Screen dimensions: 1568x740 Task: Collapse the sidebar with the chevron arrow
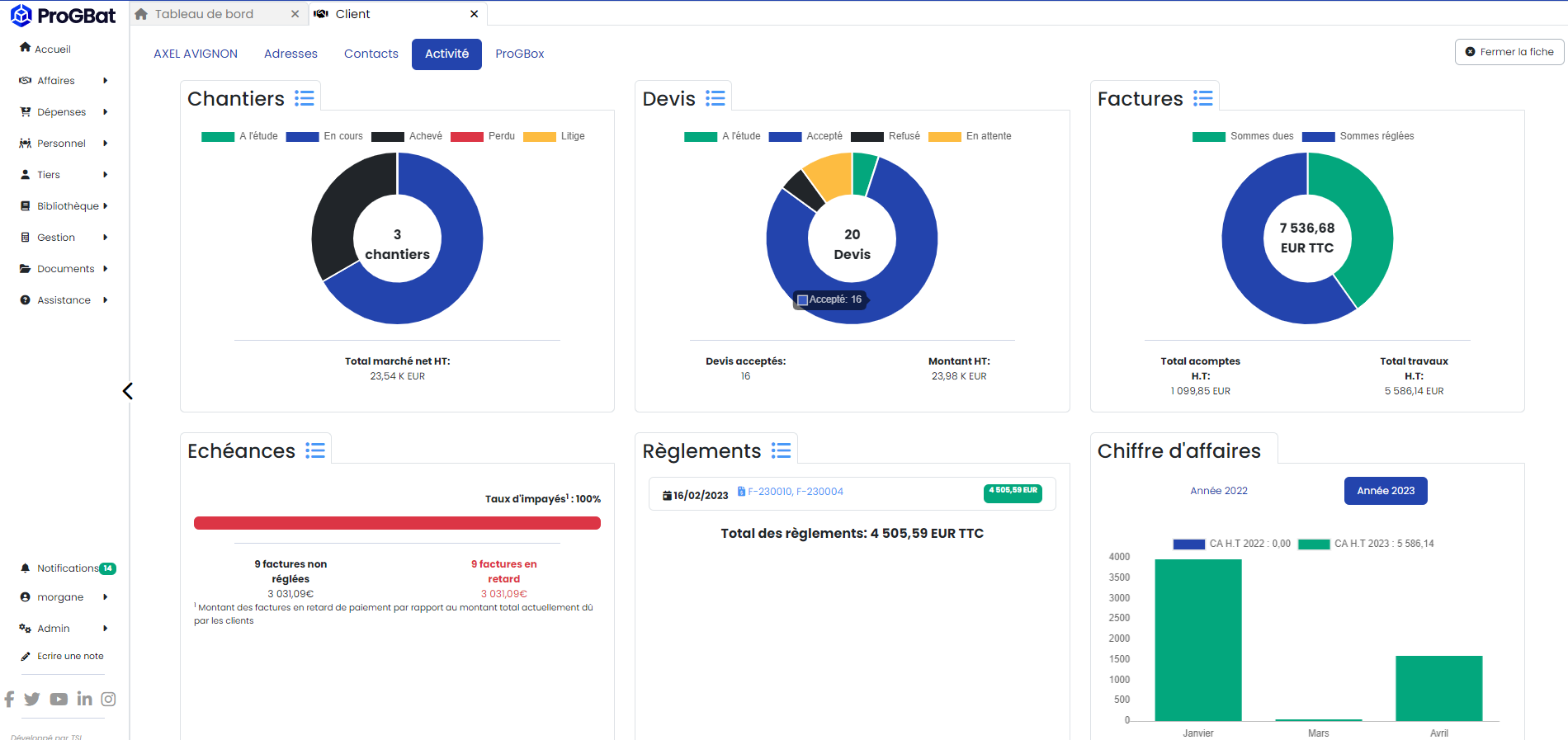128,391
